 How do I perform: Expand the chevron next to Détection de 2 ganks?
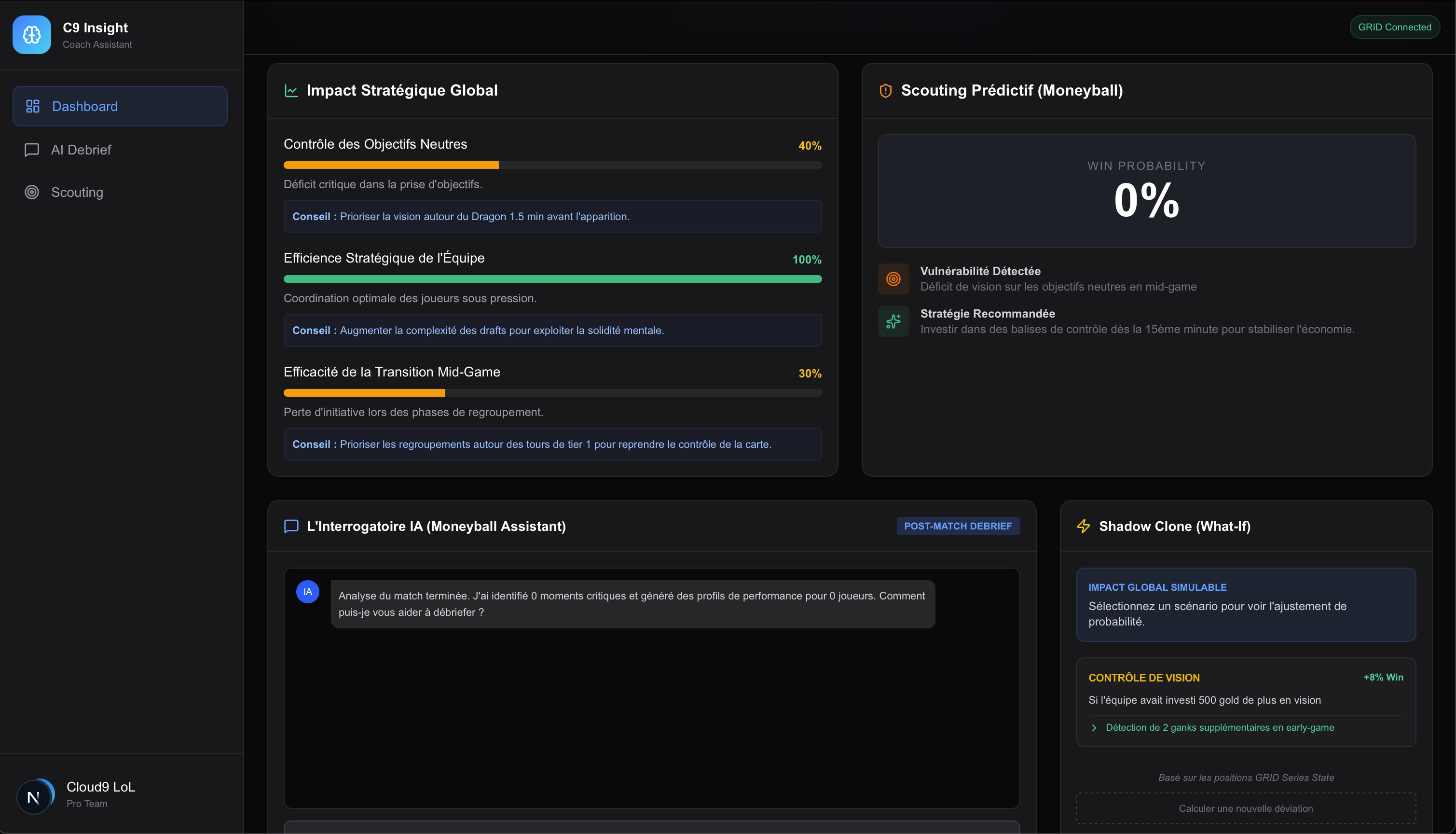tap(1094, 727)
